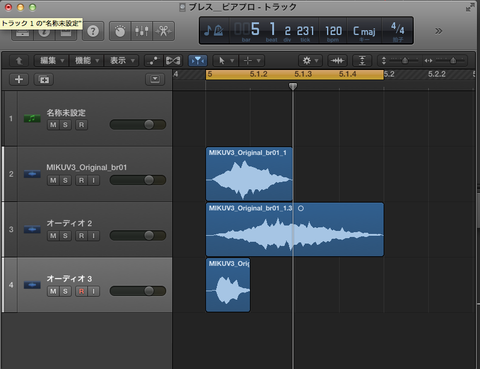Select the MIKUV3_Original_br01_1 audio region
The width and height of the screenshot is (480, 369).
click(249, 174)
